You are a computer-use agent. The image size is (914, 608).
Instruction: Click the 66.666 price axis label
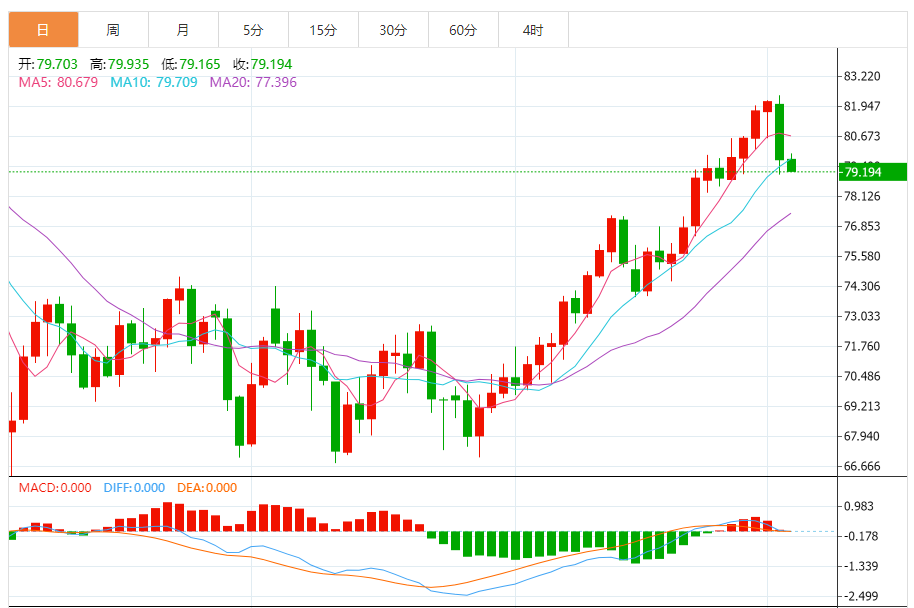click(x=862, y=466)
